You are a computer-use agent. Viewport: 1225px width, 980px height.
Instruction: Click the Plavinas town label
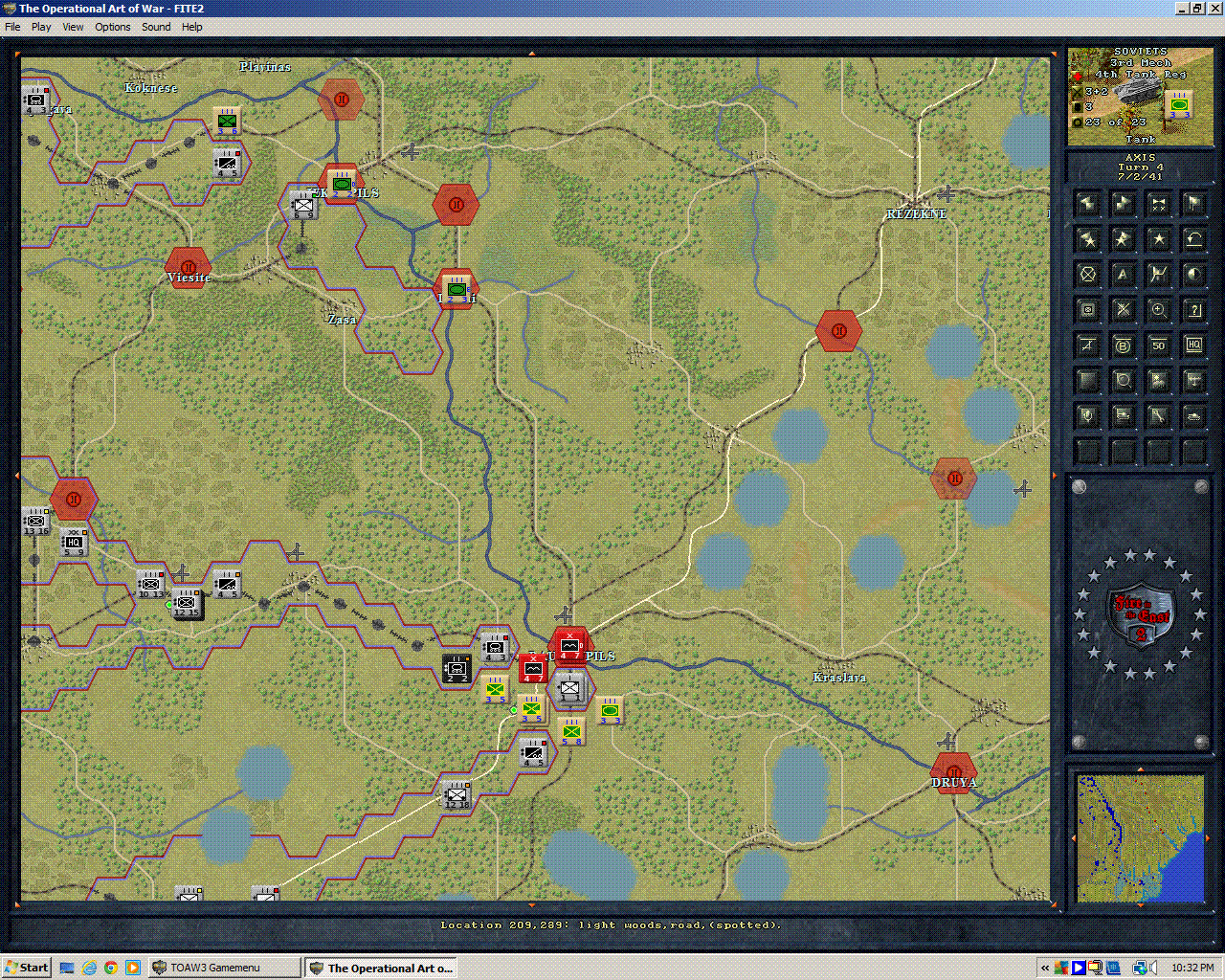click(265, 67)
